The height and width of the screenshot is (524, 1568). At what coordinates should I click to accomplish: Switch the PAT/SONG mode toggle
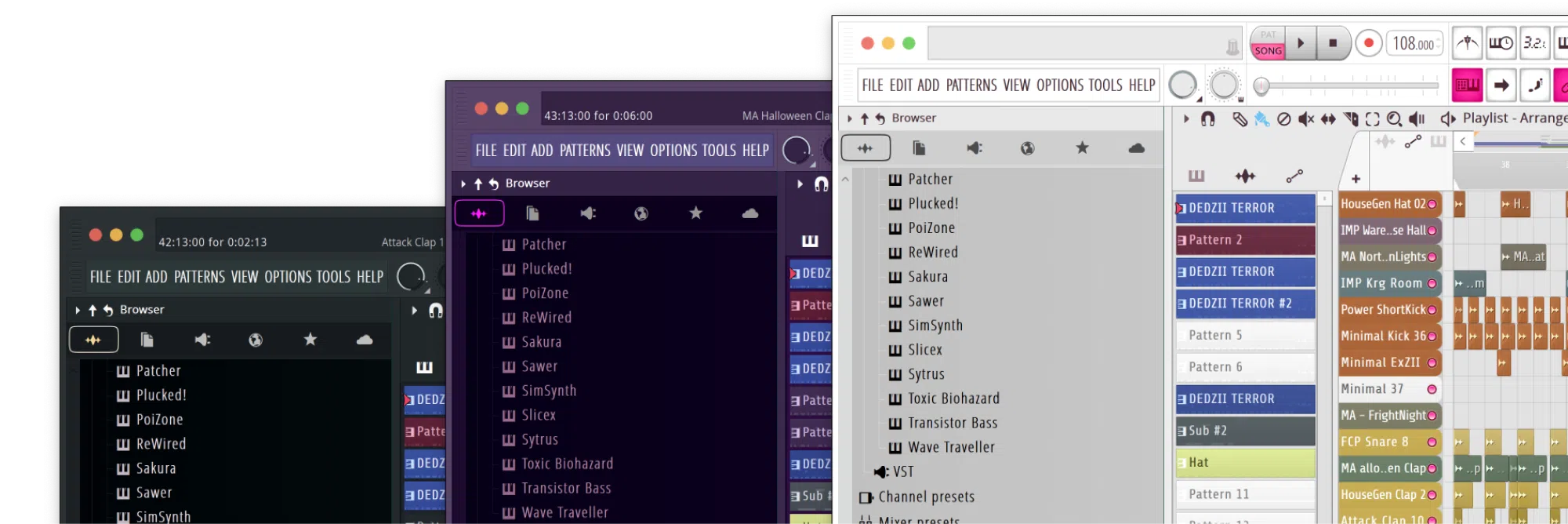(x=1268, y=43)
